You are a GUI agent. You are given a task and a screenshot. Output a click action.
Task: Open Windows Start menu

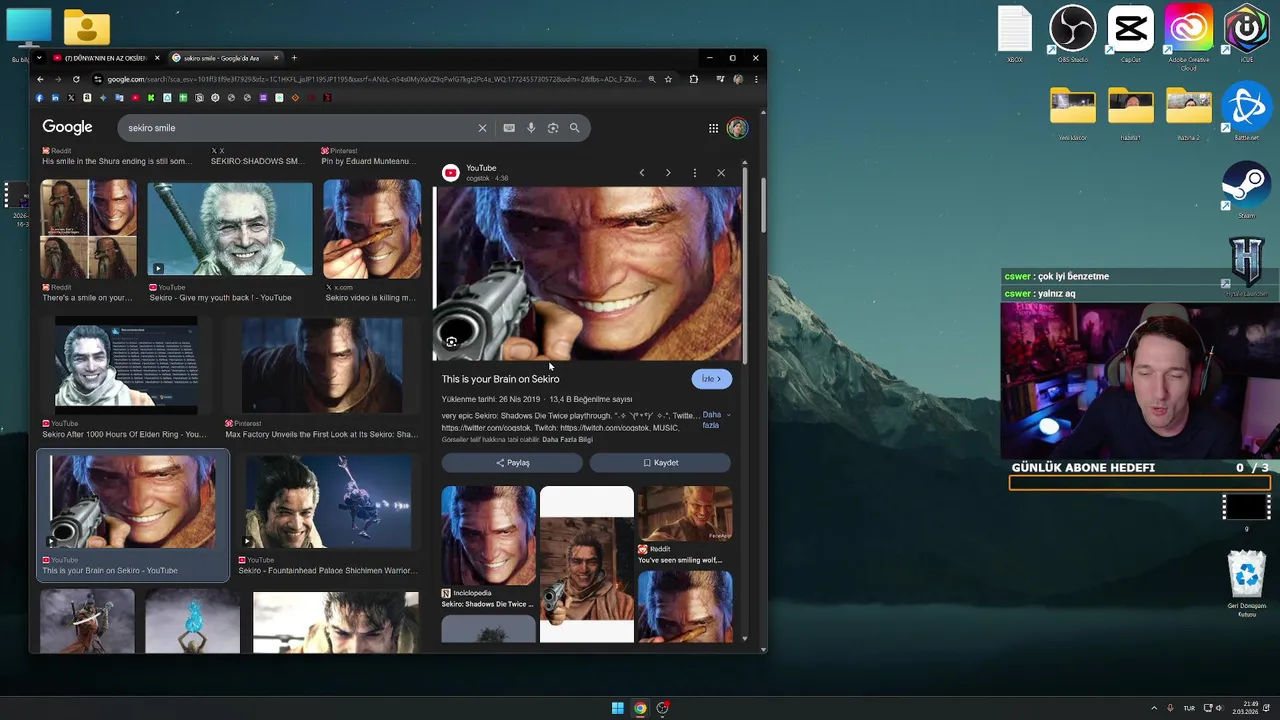click(618, 708)
